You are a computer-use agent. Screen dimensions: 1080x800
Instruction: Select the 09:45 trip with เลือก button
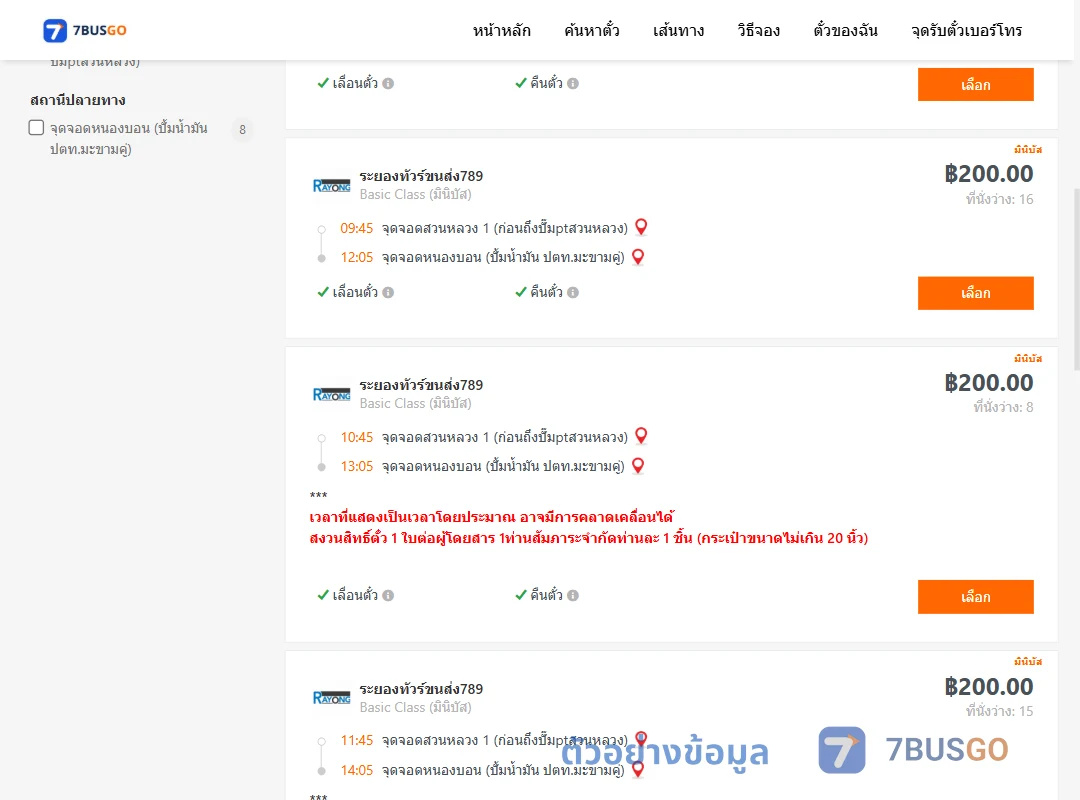[975, 293]
